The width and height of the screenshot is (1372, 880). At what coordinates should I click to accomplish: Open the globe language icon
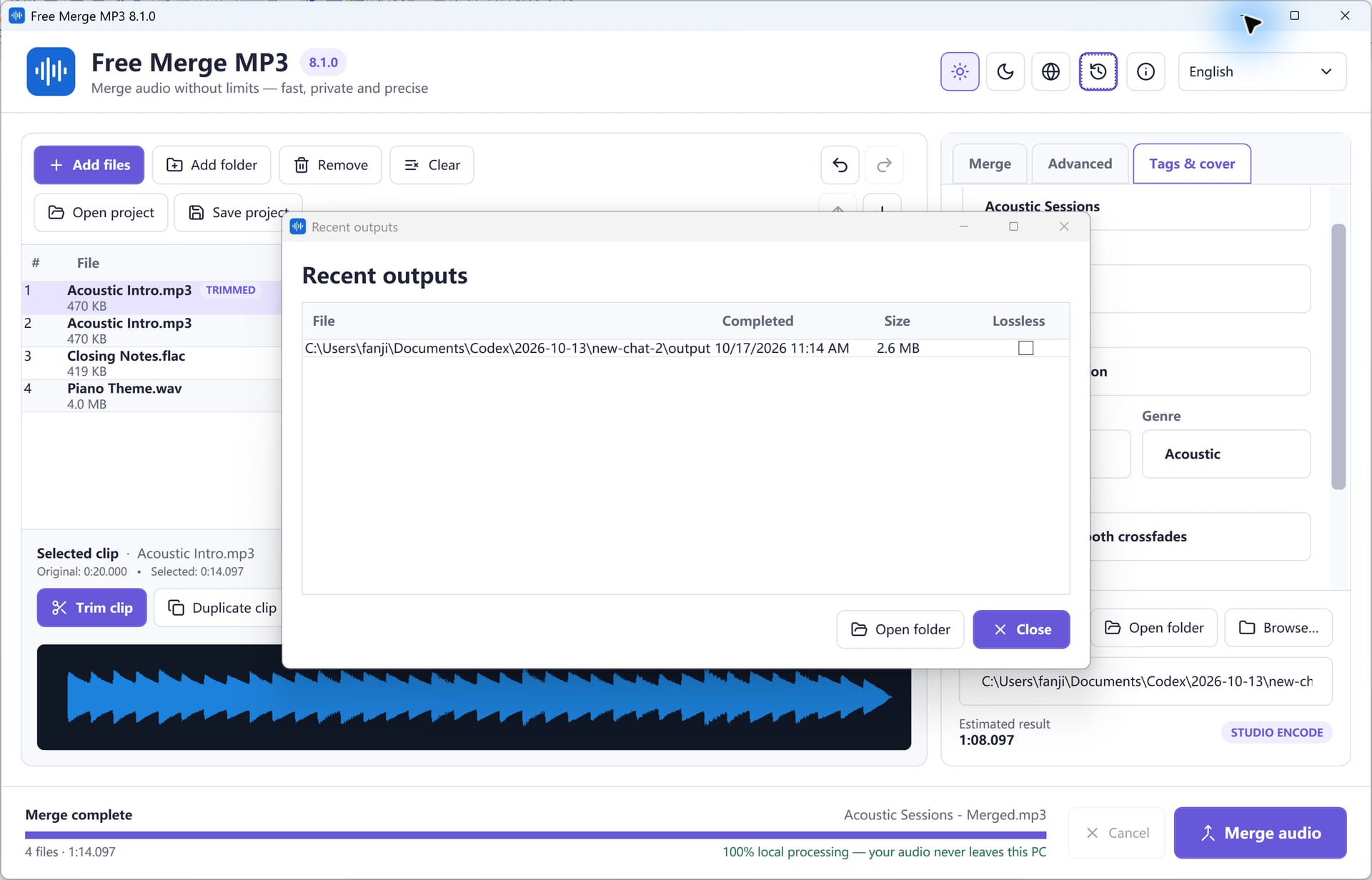[1050, 71]
